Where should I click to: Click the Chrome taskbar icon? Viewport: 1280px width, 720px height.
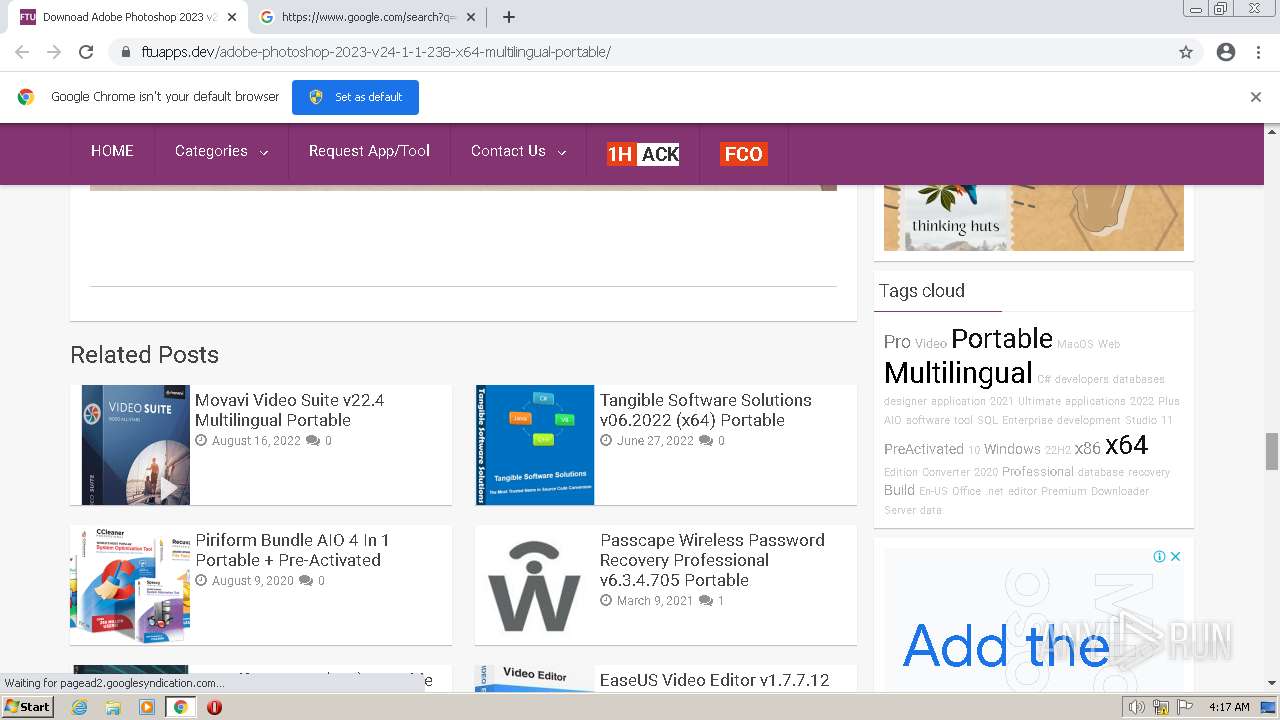click(x=181, y=707)
